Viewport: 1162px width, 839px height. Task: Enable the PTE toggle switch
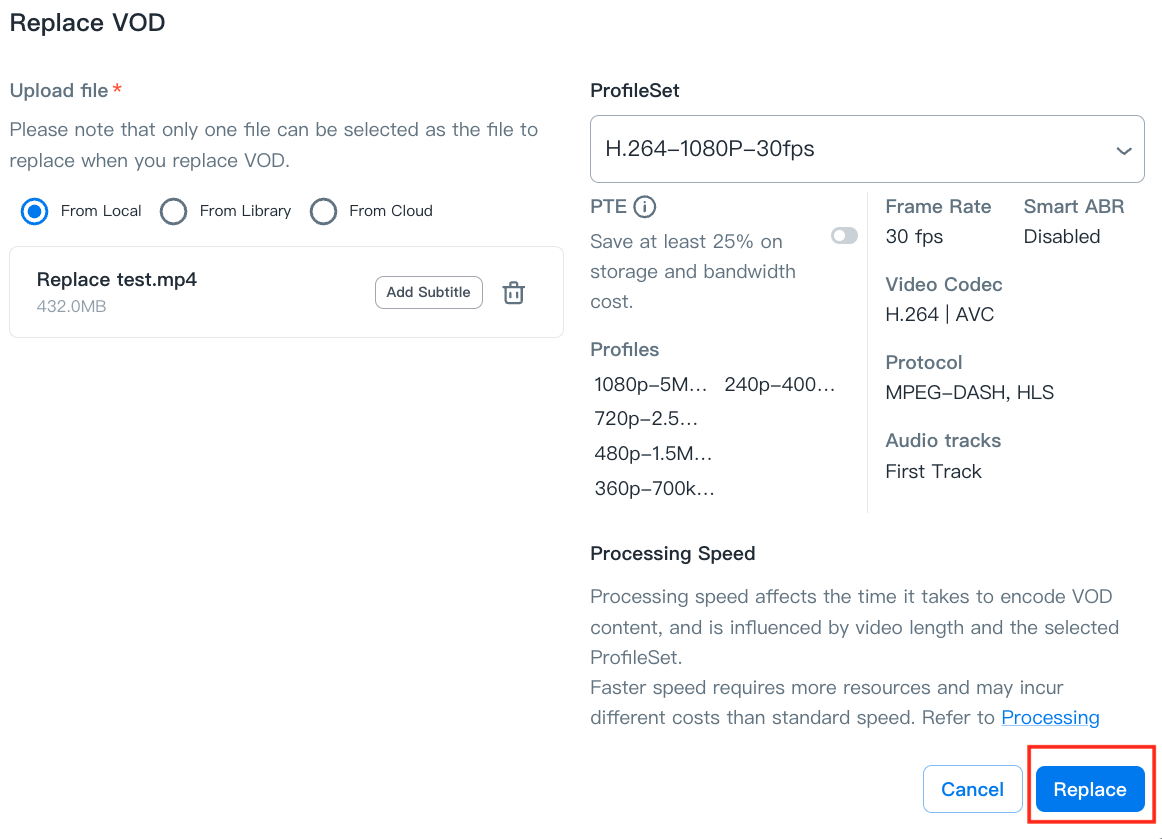tap(844, 236)
